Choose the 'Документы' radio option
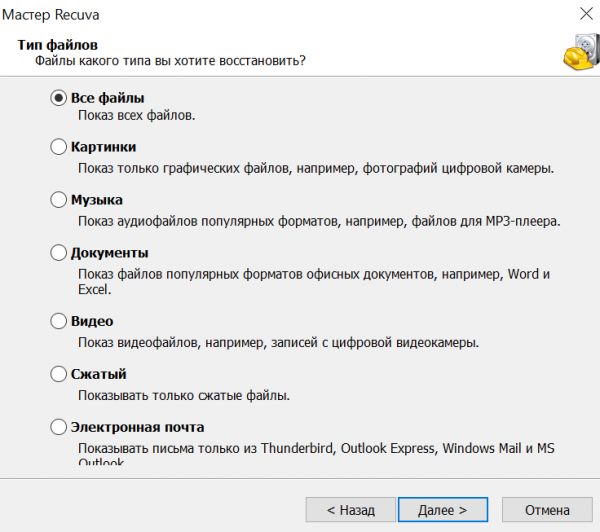Viewport: 600px width, 532px height. coord(59,253)
